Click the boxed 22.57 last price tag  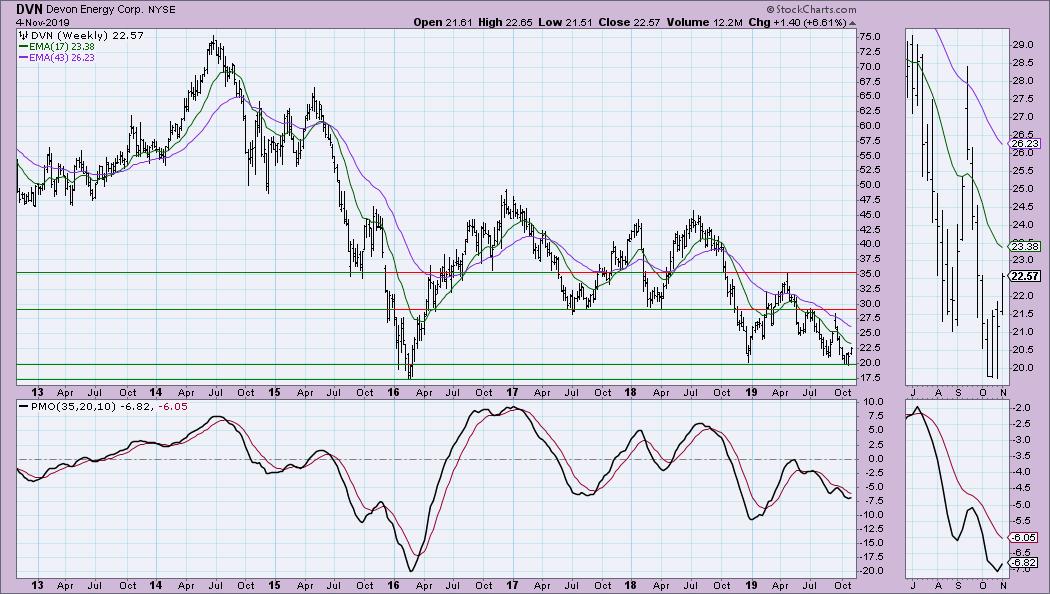click(1025, 276)
